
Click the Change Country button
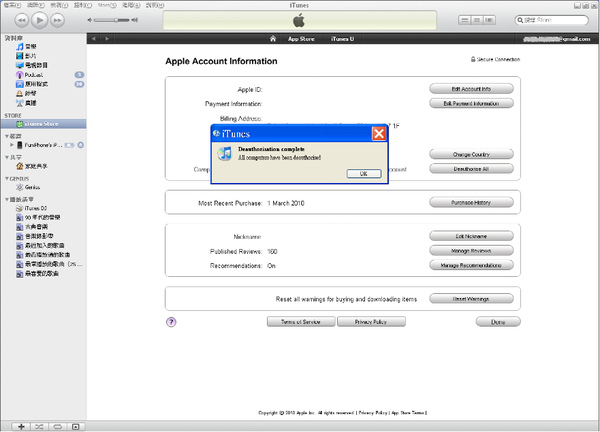click(471, 154)
